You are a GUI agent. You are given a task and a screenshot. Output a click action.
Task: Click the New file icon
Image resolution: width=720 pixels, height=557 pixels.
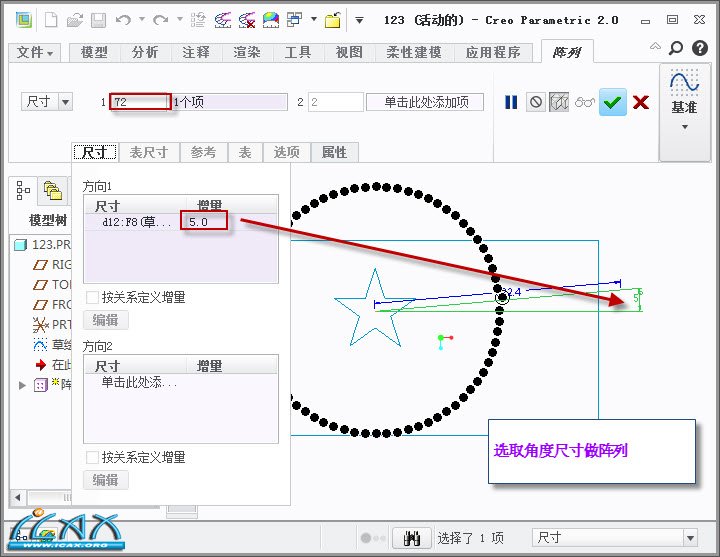(x=51, y=20)
